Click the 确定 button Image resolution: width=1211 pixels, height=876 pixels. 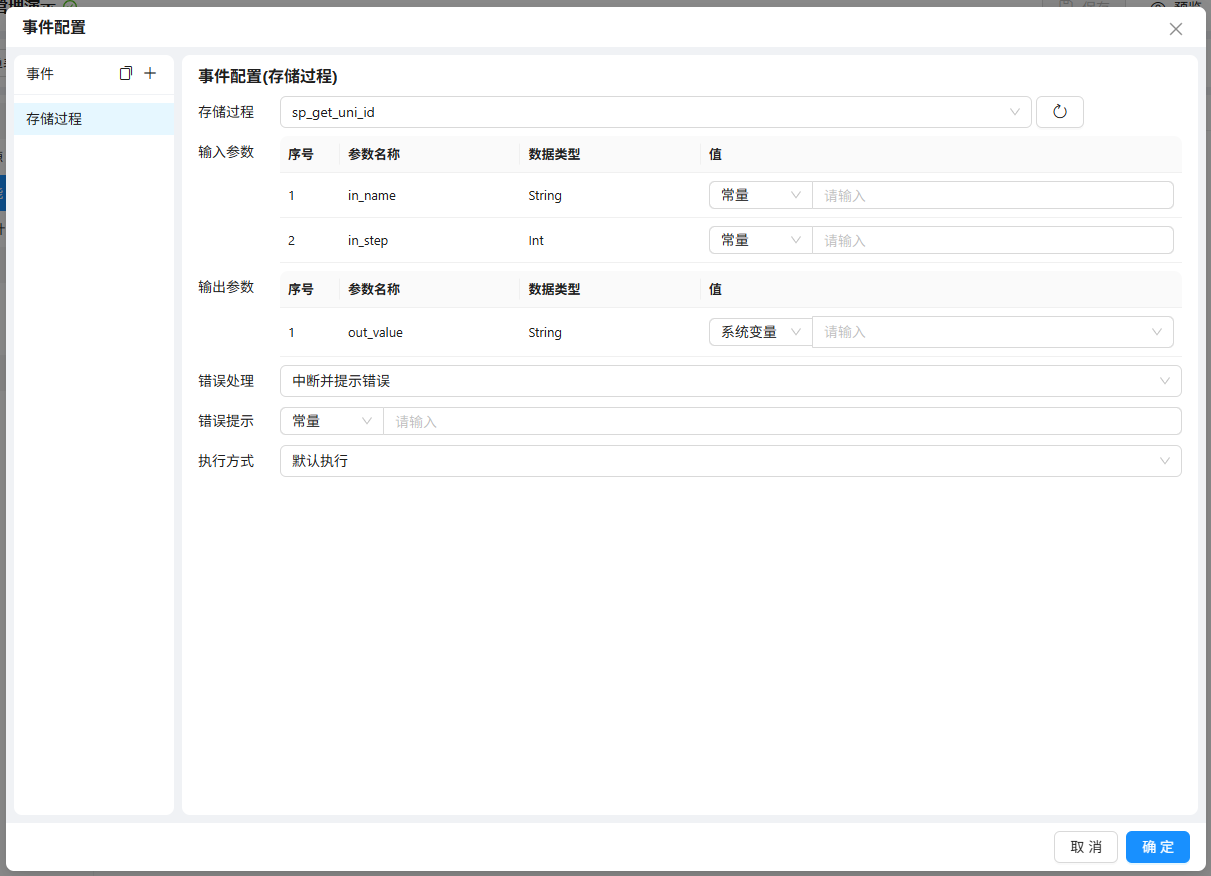coord(1158,847)
